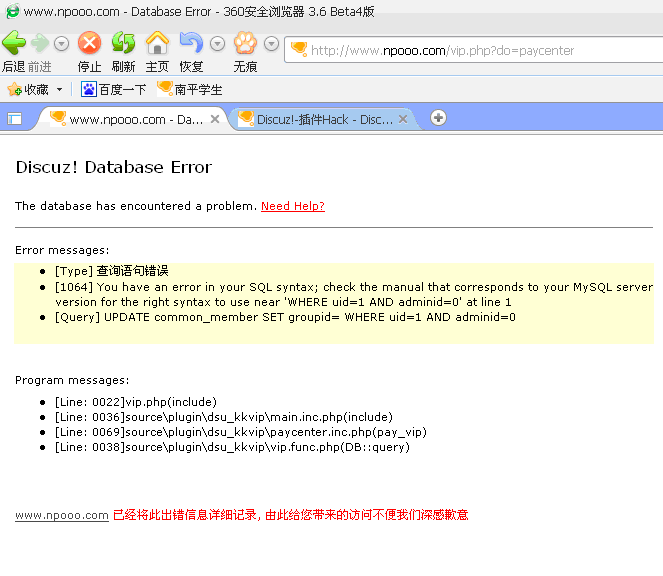Click the main.inc.php(include) line entry
The image size is (663, 576).
click(x=224, y=417)
